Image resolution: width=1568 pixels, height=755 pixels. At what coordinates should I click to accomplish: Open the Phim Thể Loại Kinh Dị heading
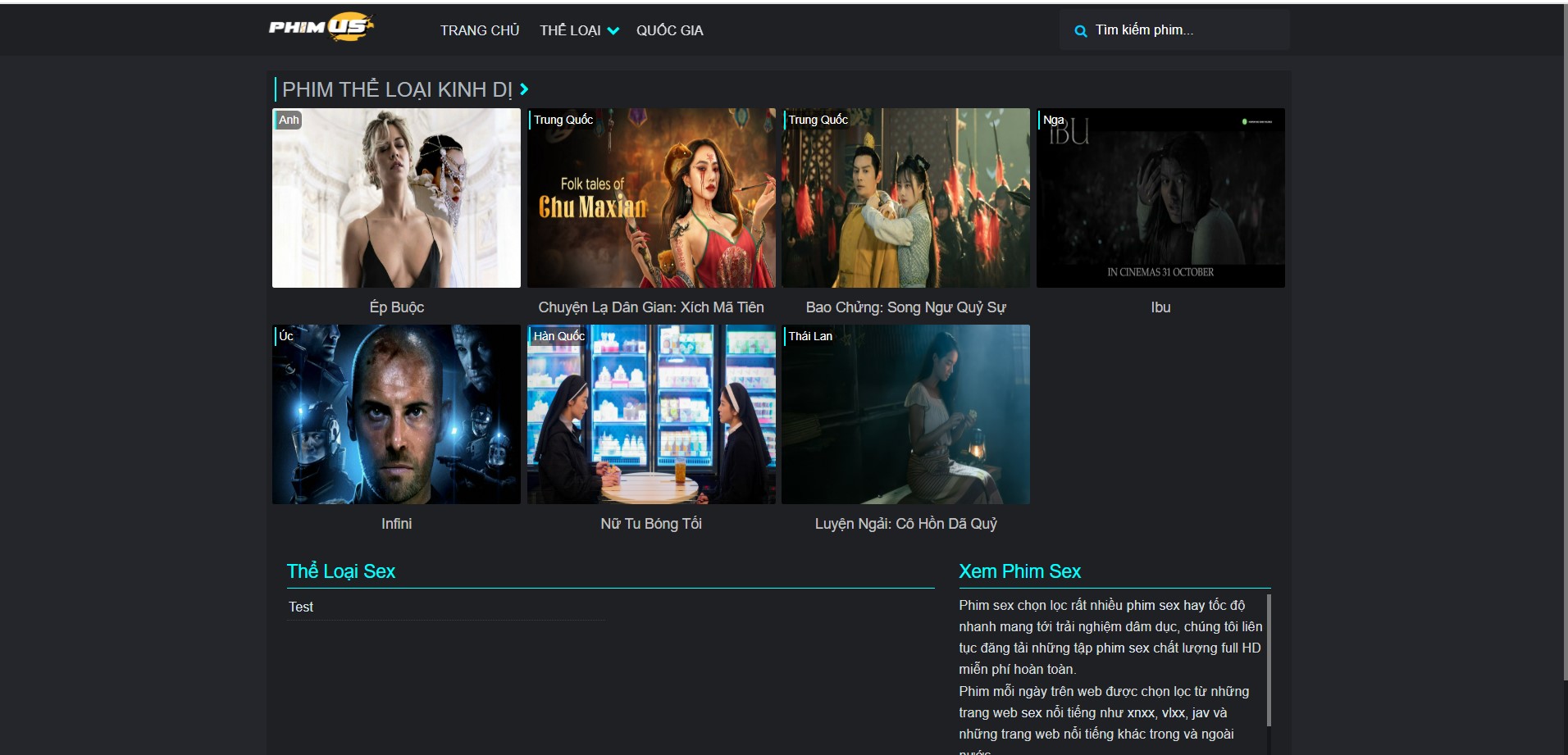(x=397, y=89)
